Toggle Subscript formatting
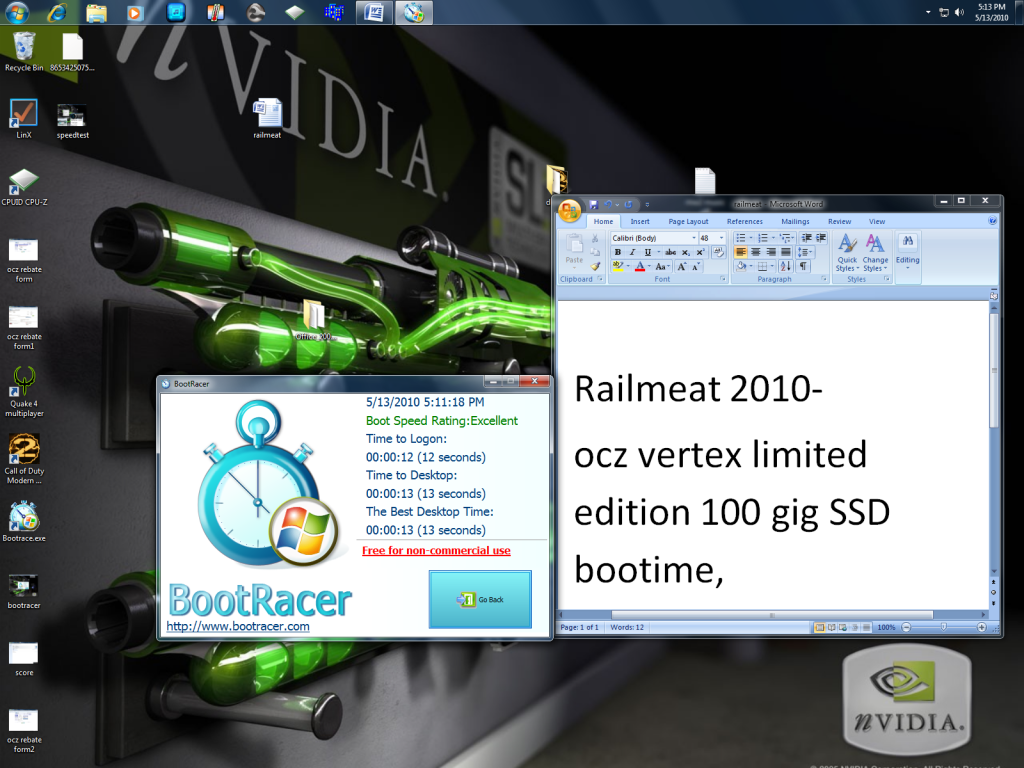 pos(686,252)
